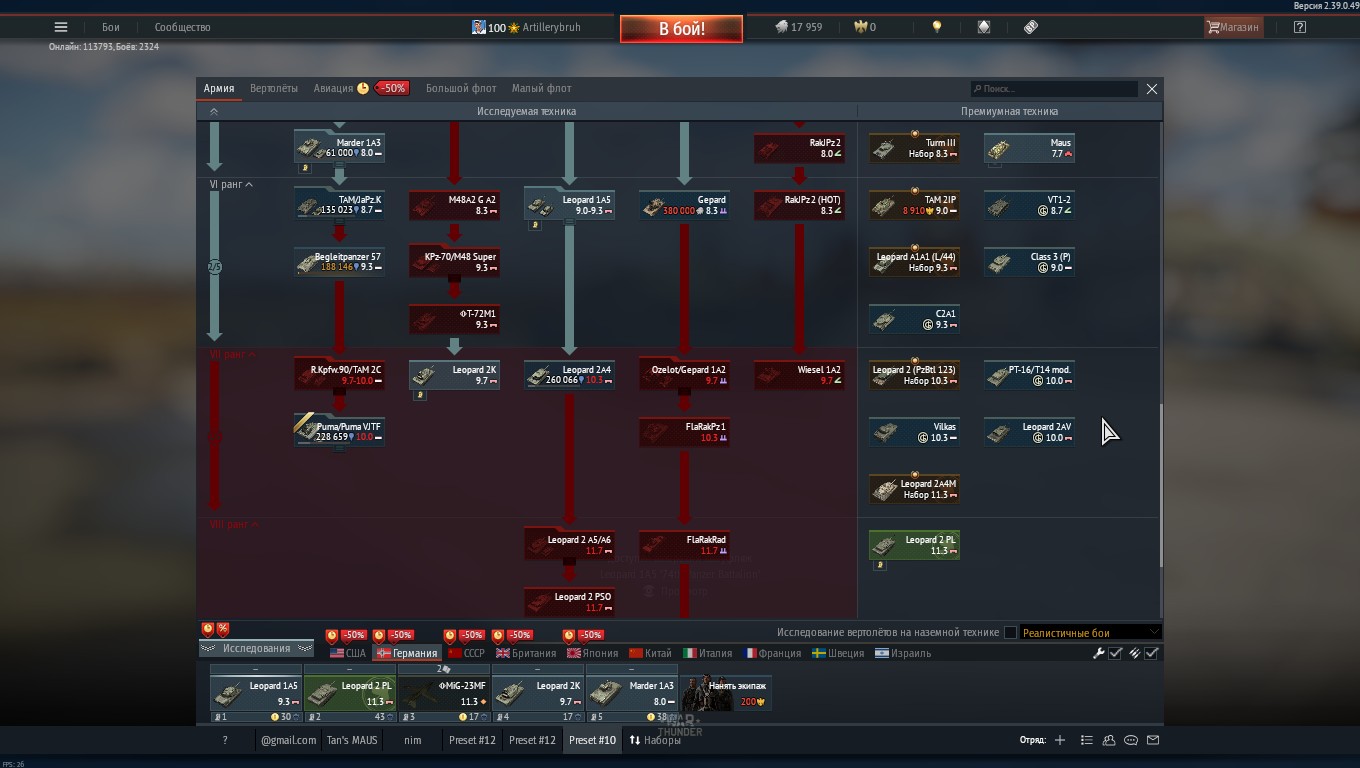Collapse VI ранг section
The height and width of the screenshot is (768, 1360).
[x=231, y=185]
